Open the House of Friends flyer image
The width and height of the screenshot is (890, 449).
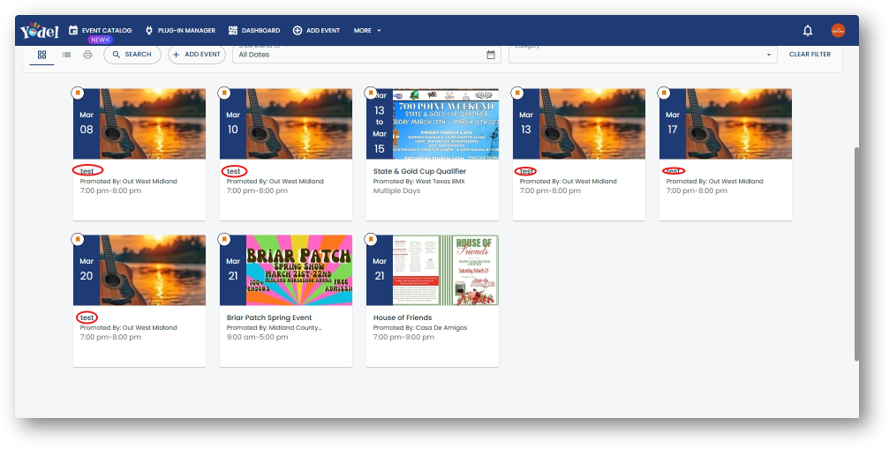tap(446, 270)
